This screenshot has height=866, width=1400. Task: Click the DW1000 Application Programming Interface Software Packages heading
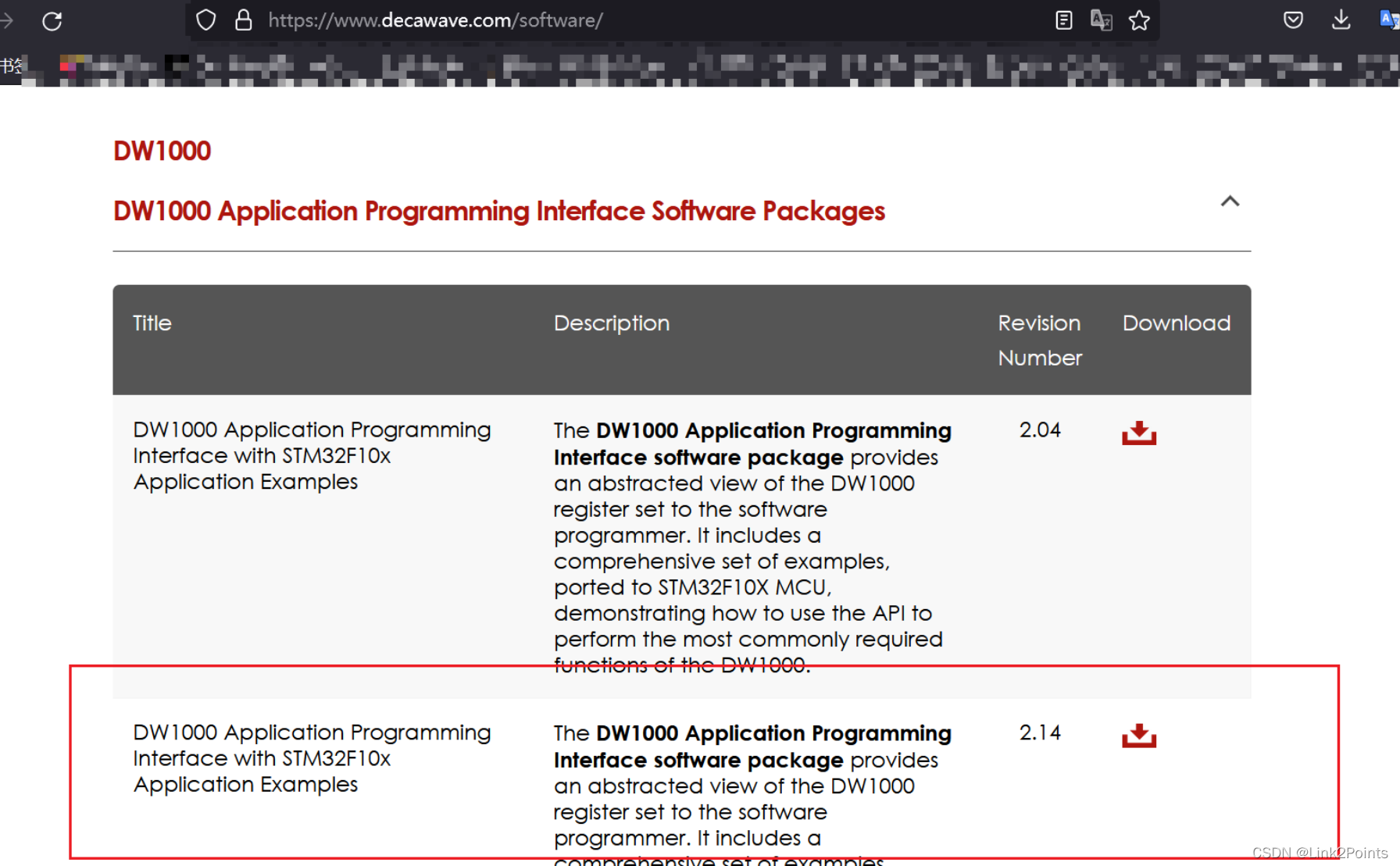499,211
